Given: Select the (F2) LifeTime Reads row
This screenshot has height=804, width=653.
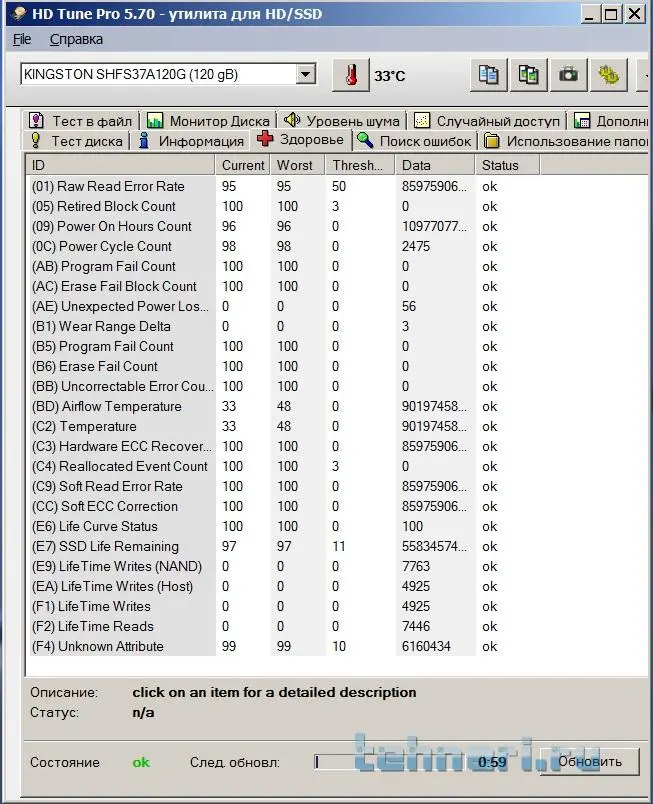Looking at the screenshot, I should point(336,626).
